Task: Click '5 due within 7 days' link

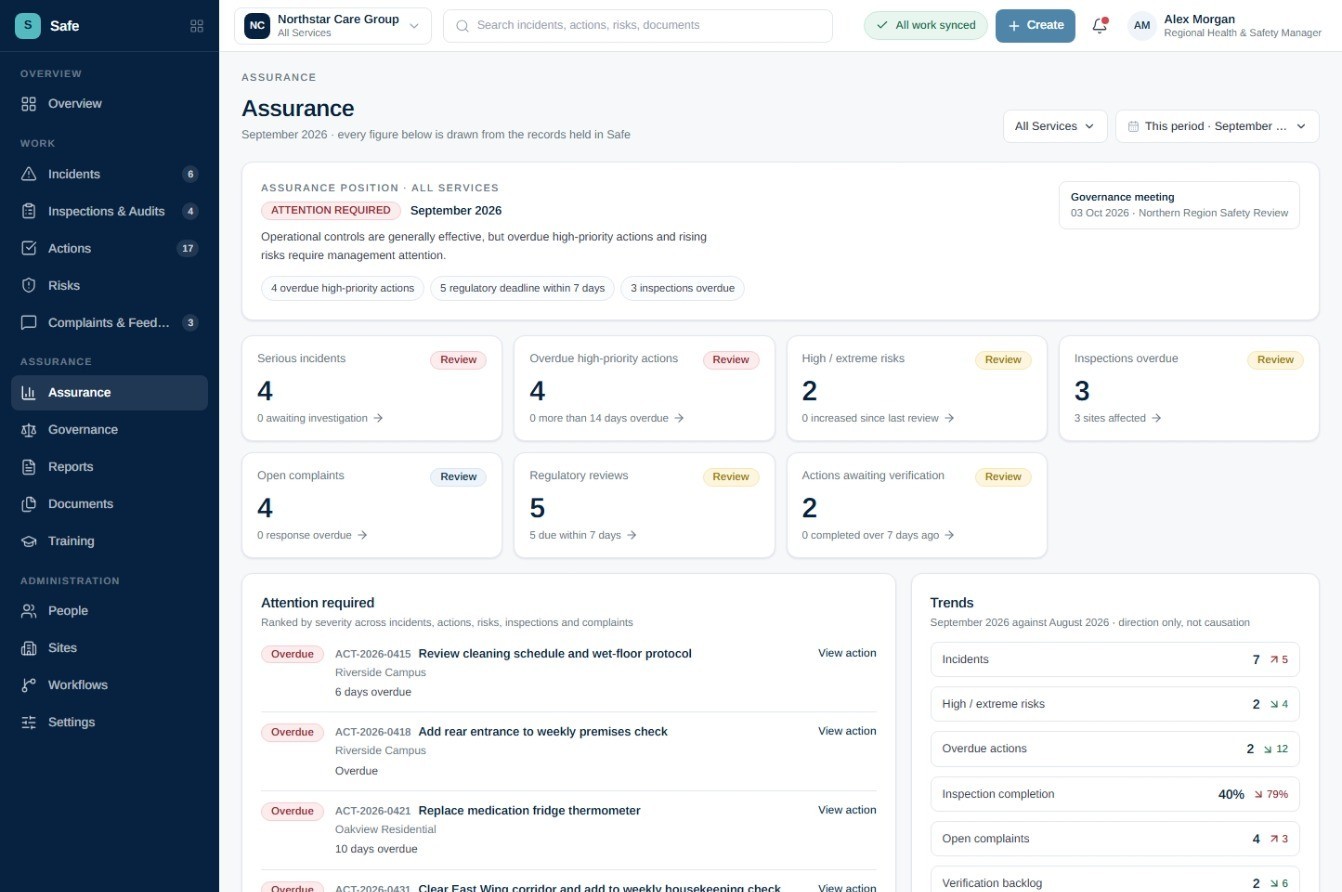Action: pyautogui.click(x=583, y=535)
